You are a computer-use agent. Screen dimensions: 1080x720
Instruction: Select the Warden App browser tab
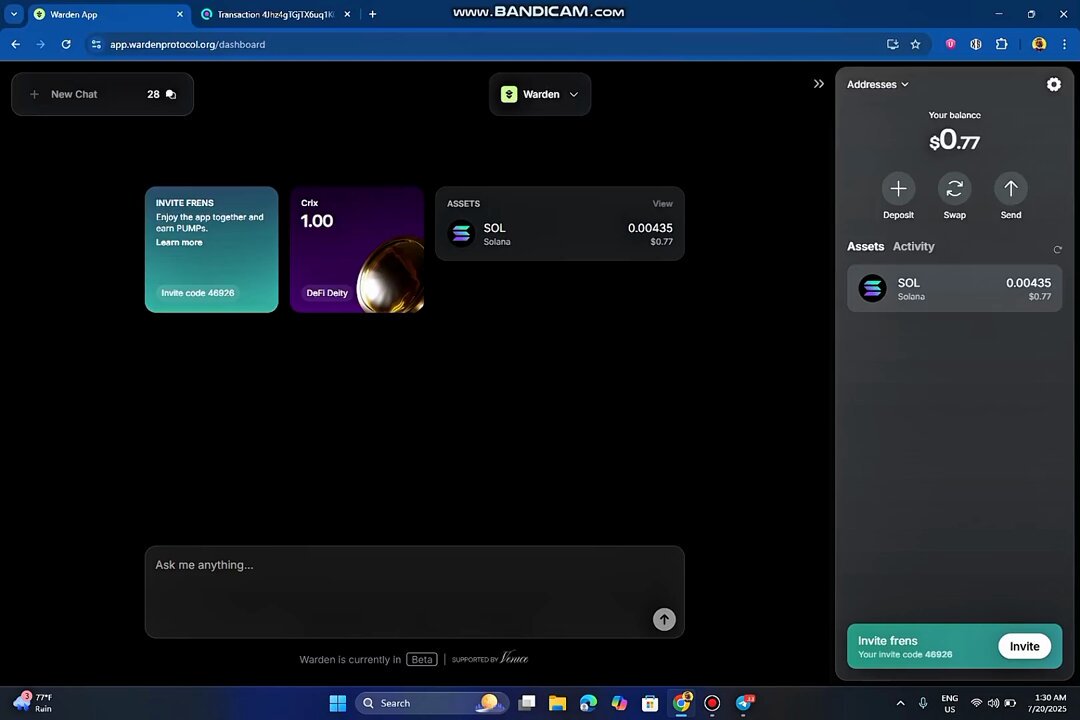(x=108, y=14)
